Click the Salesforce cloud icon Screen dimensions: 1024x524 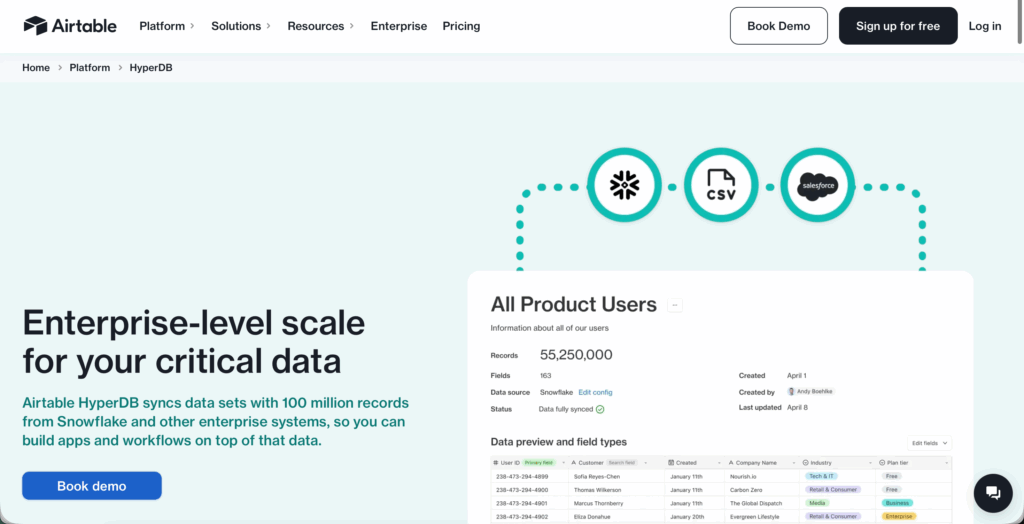point(817,186)
